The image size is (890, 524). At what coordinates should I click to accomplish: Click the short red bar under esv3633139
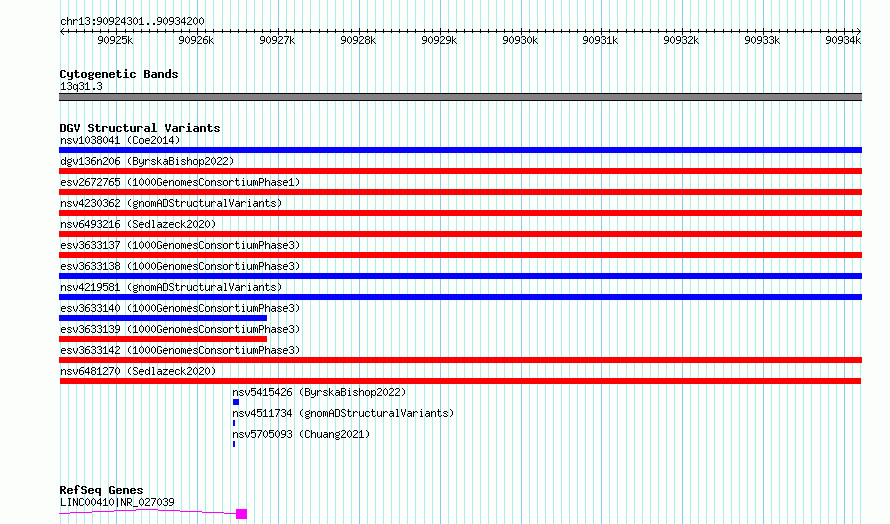click(x=163, y=339)
